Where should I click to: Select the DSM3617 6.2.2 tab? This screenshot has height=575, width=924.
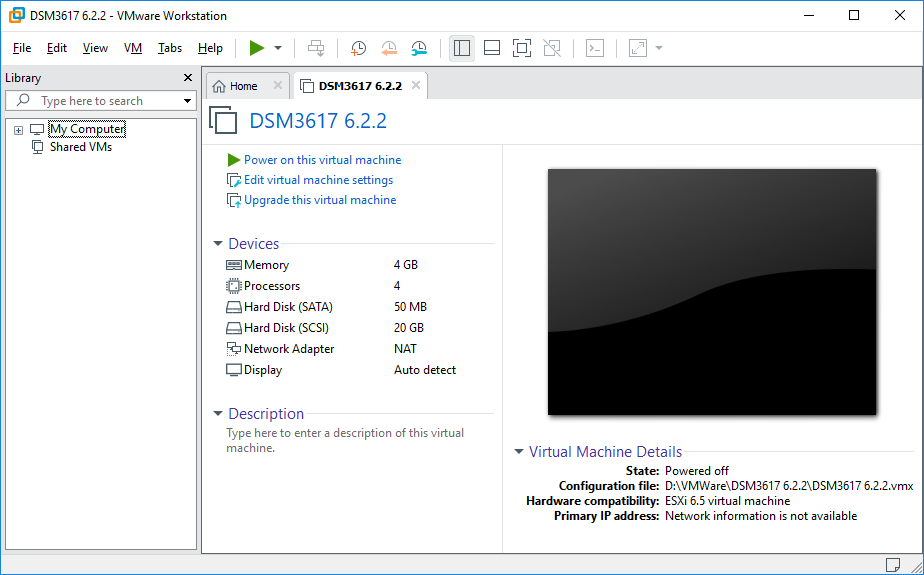360,86
